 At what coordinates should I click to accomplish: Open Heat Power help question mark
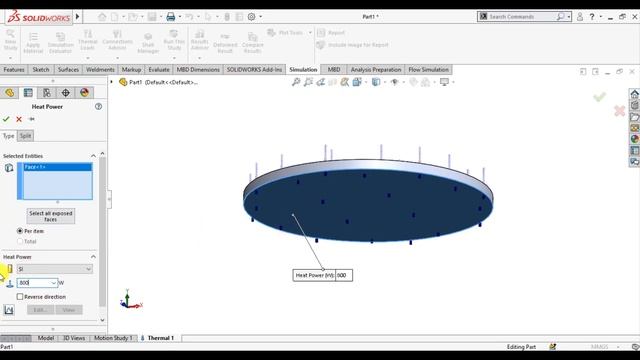click(98, 107)
